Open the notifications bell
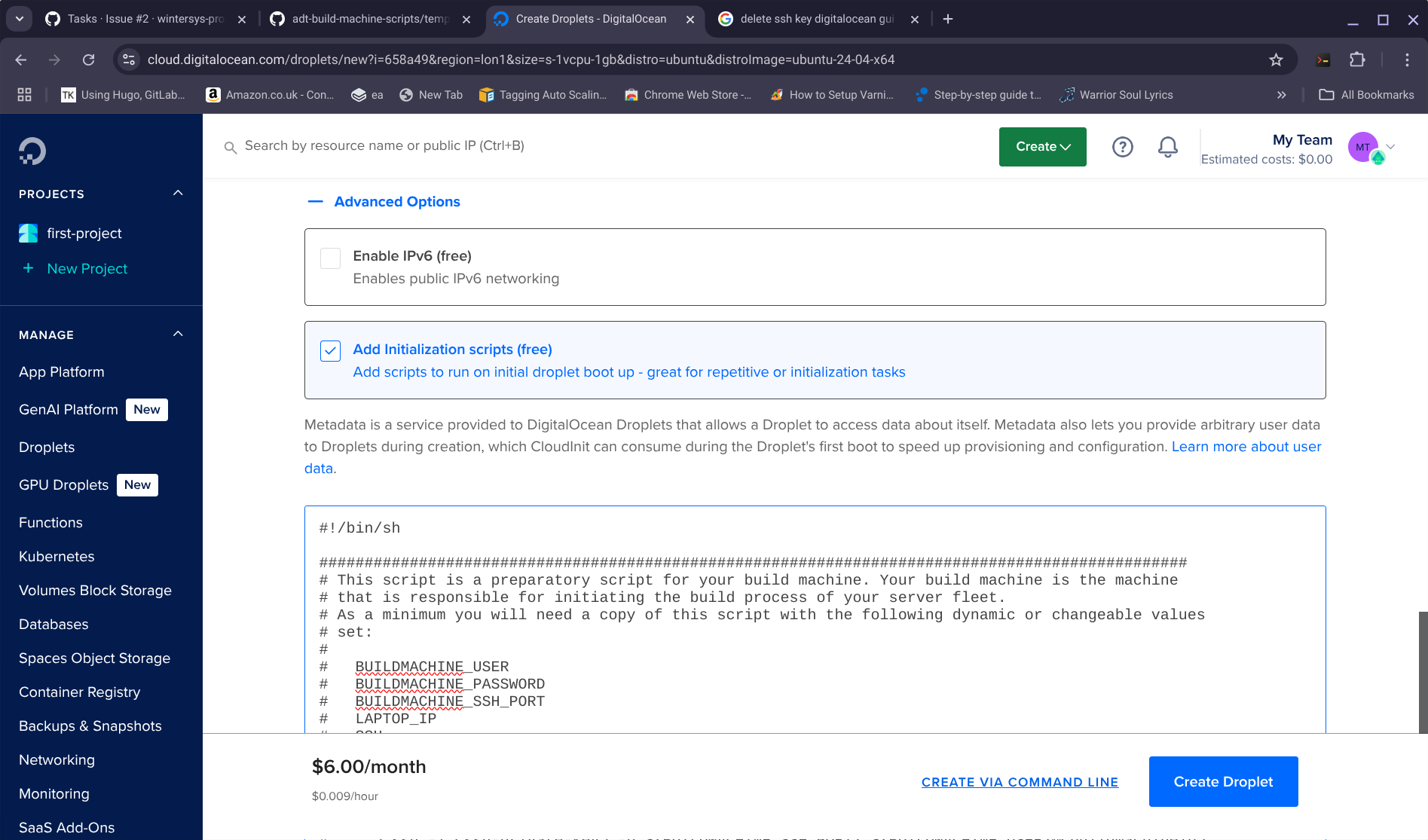This screenshot has height=840, width=1428. pyautogui.click(x=1167, y=147)
